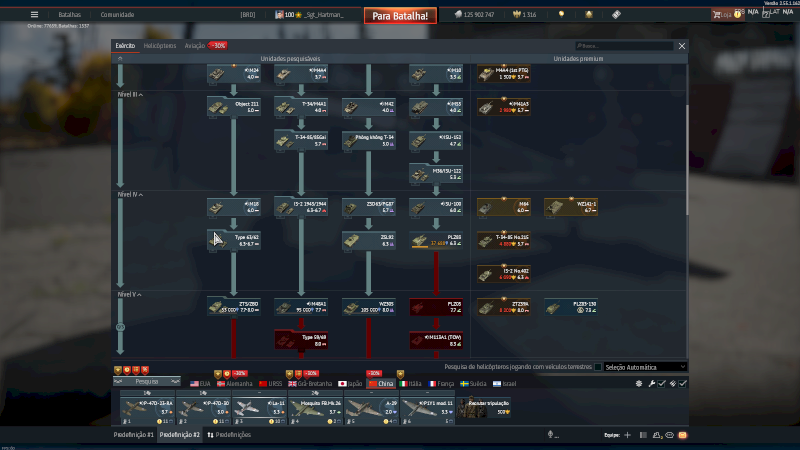Open the _Sgt_Hartman_ player profile
800x450 pixels.
click(310, 15)
